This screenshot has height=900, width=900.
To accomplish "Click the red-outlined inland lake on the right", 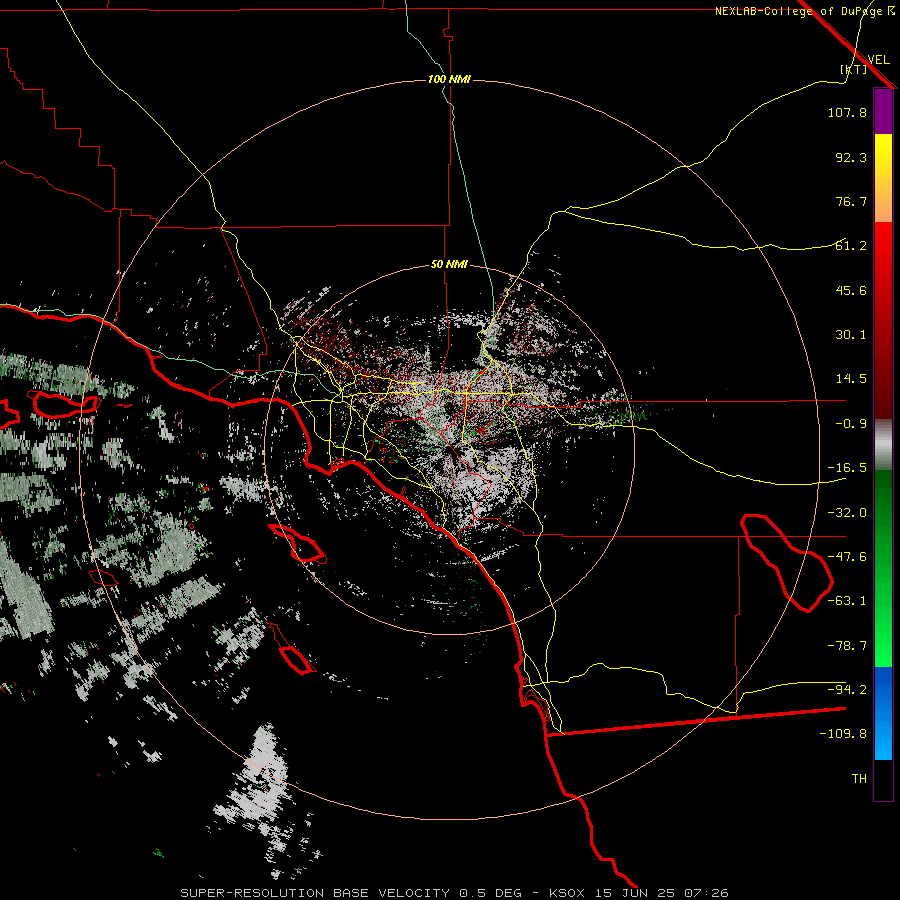I will click(x=786, y=562).
